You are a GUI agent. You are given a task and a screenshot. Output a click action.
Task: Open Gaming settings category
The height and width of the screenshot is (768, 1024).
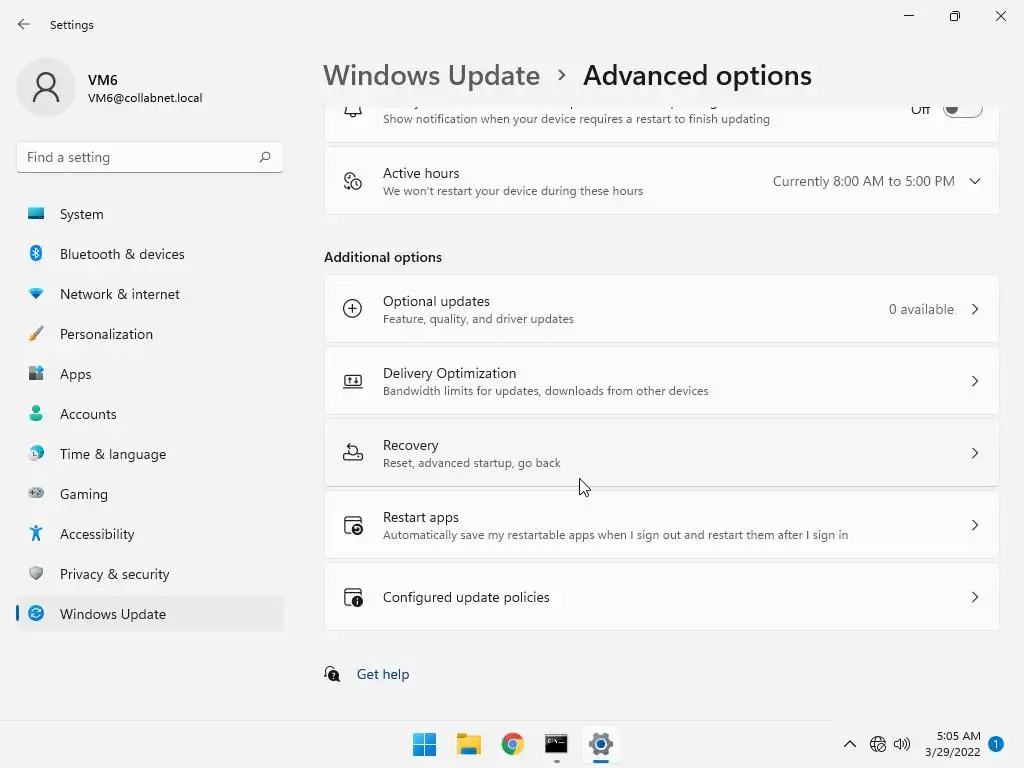(x=150, y=494)
